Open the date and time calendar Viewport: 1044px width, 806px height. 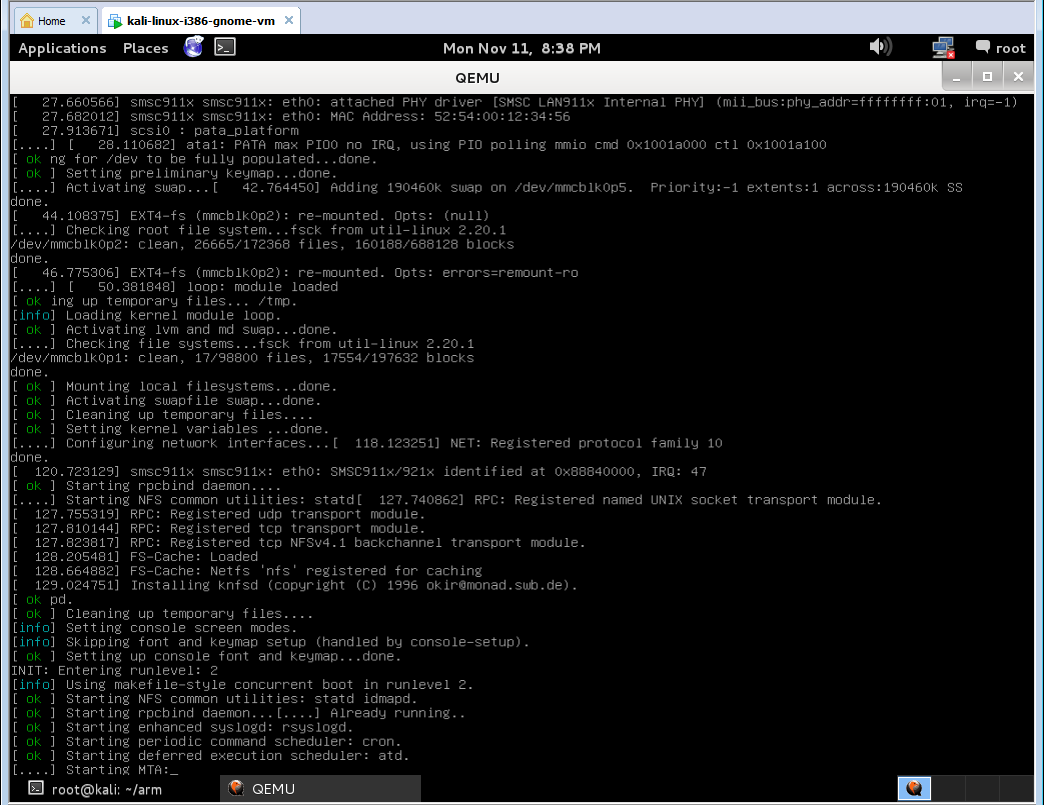point(521,48)
